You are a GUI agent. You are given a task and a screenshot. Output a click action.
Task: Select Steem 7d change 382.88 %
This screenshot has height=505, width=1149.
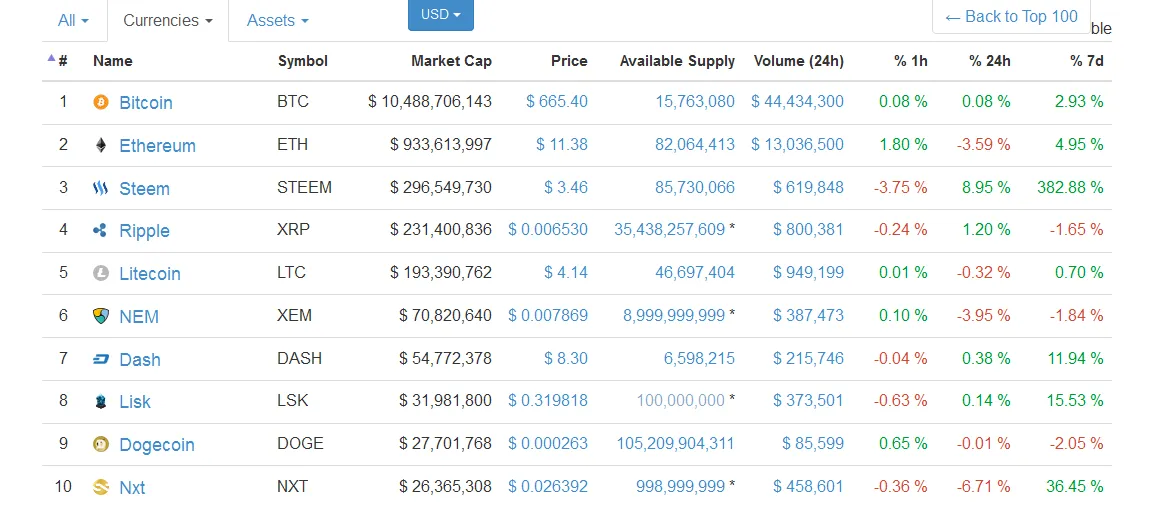click(1071, 187)
